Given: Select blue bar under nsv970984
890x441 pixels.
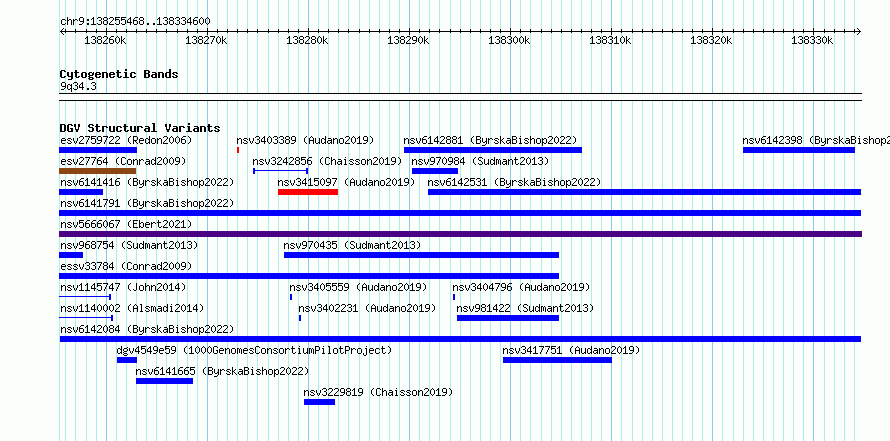Looking at the screenshot, I should (435, 171).
